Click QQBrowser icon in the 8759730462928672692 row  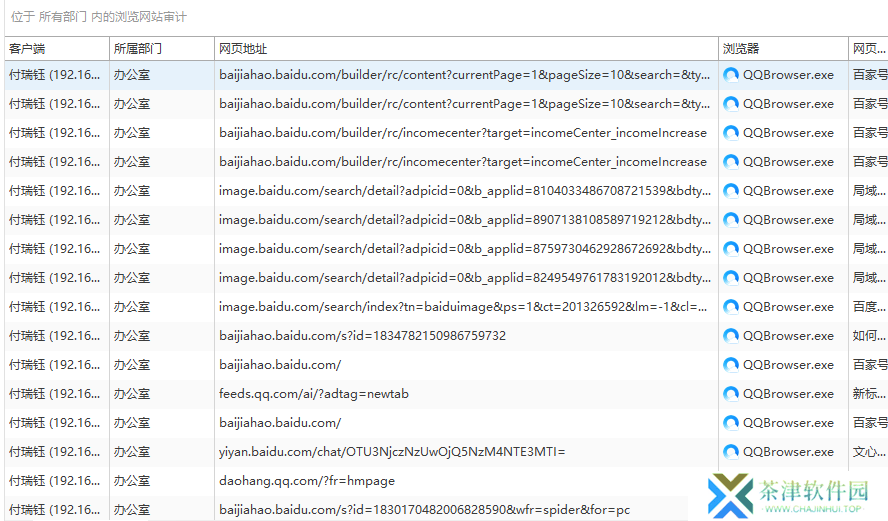(731, 249)
